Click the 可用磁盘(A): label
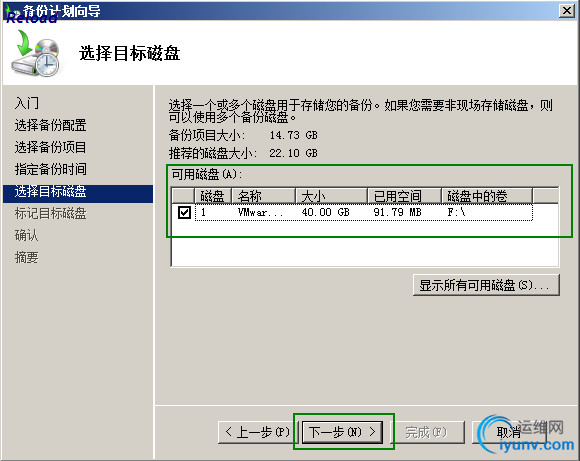580x461 pixels. [x=207, y=174]
